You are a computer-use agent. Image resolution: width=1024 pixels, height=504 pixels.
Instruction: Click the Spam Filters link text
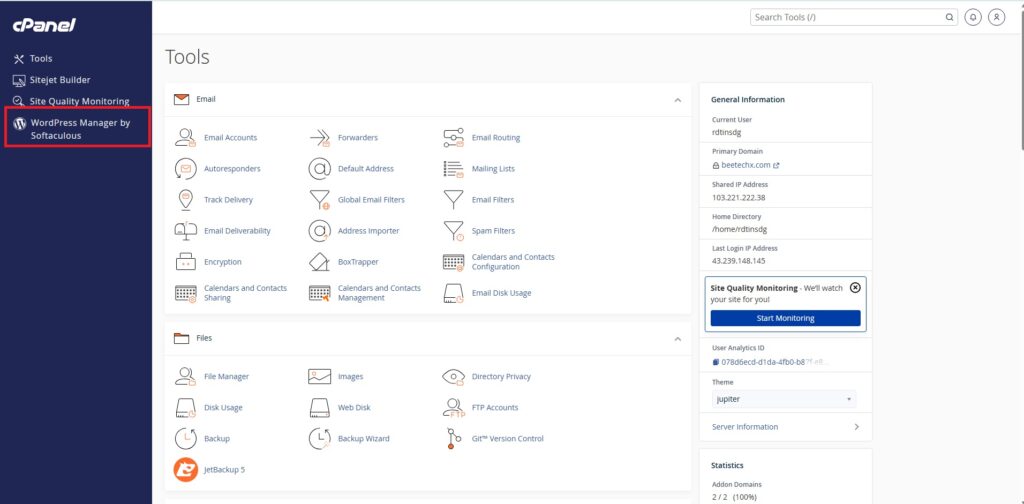pos(493,231)
